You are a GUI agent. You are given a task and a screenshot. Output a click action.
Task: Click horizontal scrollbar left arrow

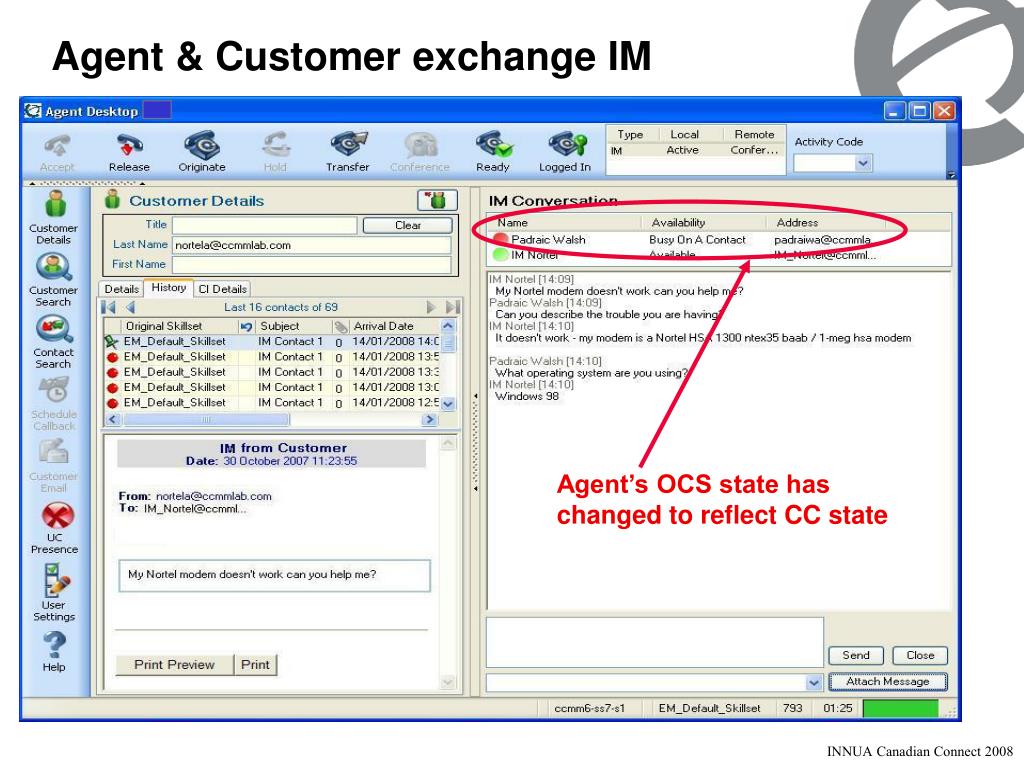point(112,419)
